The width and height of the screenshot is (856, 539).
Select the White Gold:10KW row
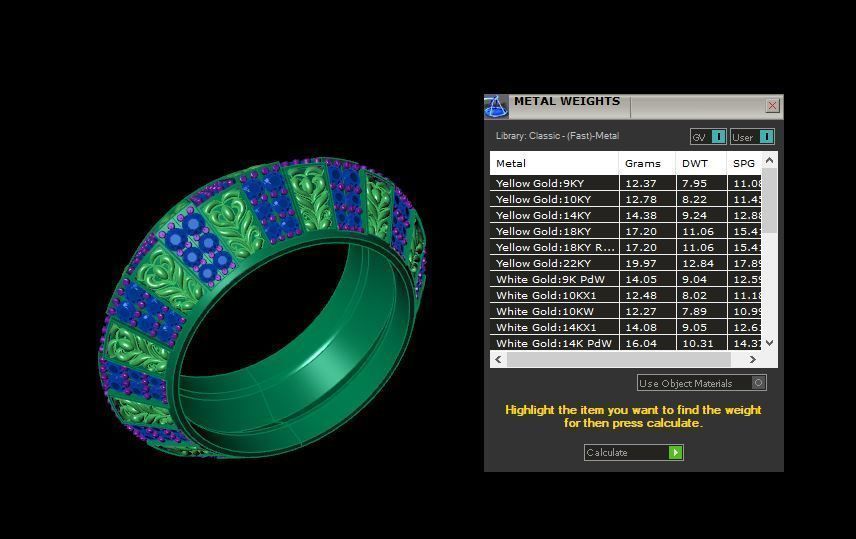[626, 311]
